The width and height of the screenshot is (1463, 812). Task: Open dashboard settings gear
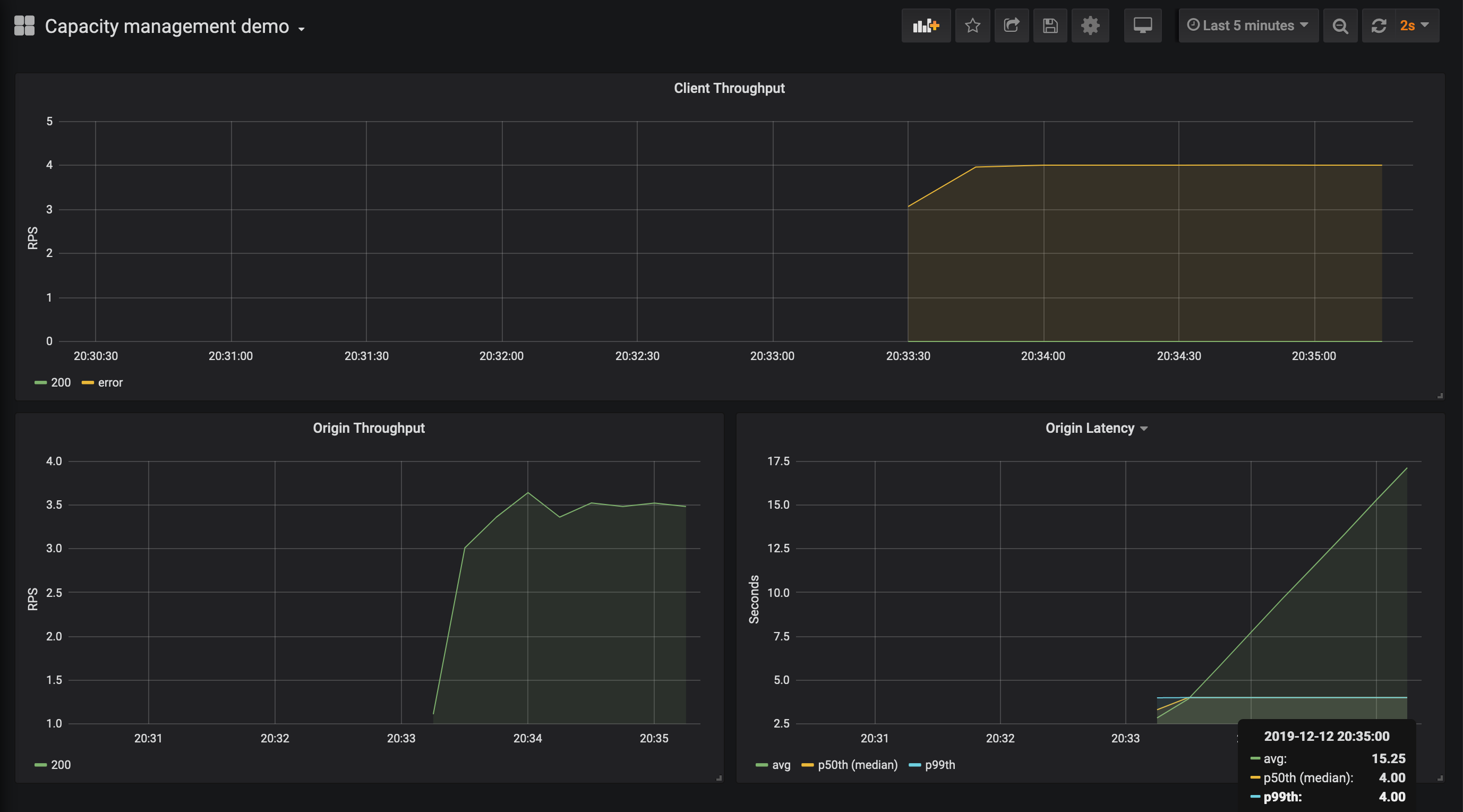coord(1090,25)
